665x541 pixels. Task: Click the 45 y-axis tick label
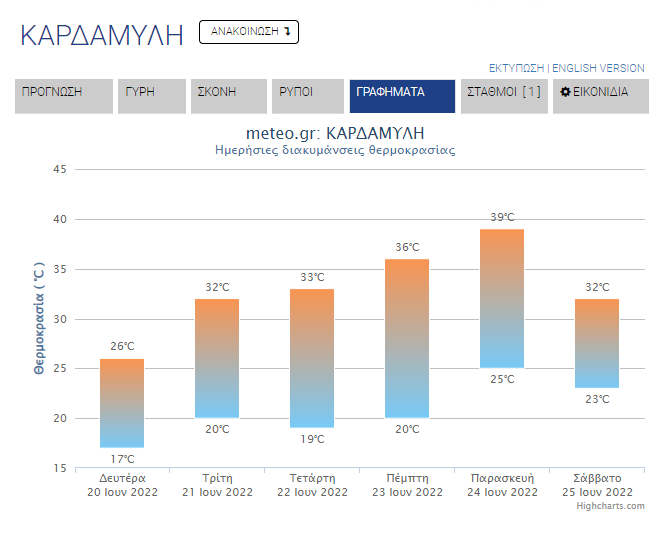[x=60, y=170]
